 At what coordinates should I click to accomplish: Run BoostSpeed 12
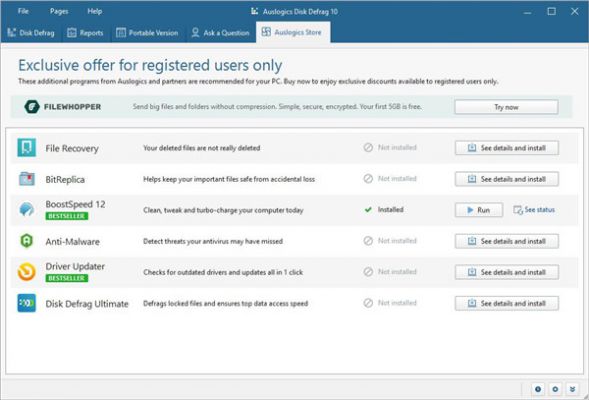point(479,210)
